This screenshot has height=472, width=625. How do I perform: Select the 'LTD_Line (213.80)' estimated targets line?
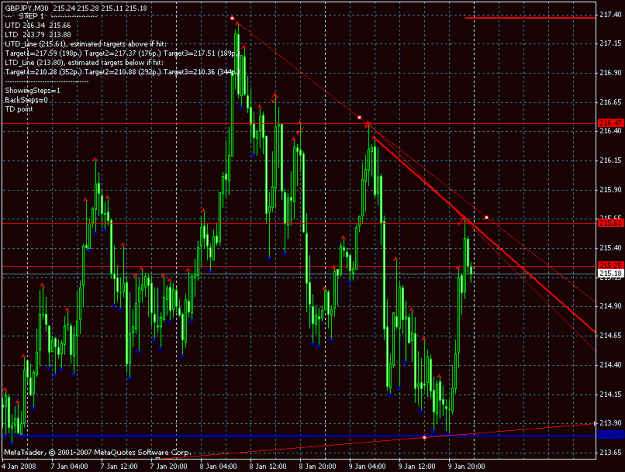pyautogui.click(x=84, y=62)
